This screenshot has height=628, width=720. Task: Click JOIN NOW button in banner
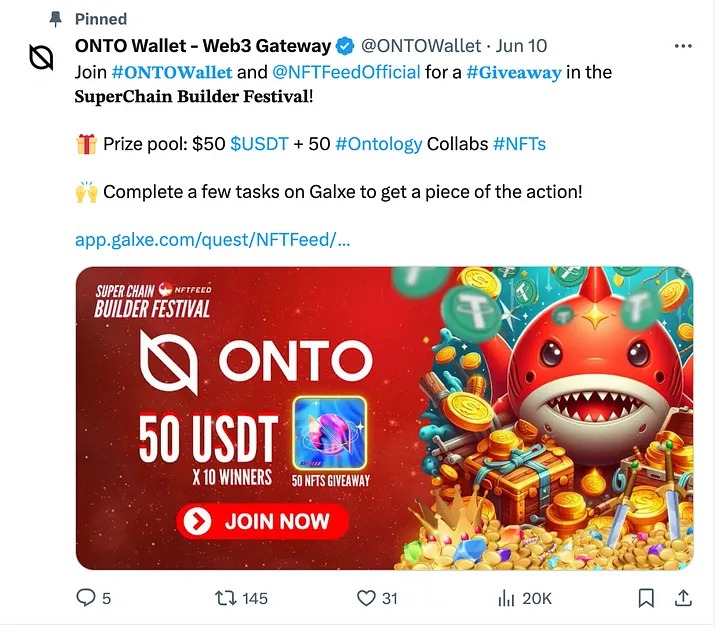point(263,521)
